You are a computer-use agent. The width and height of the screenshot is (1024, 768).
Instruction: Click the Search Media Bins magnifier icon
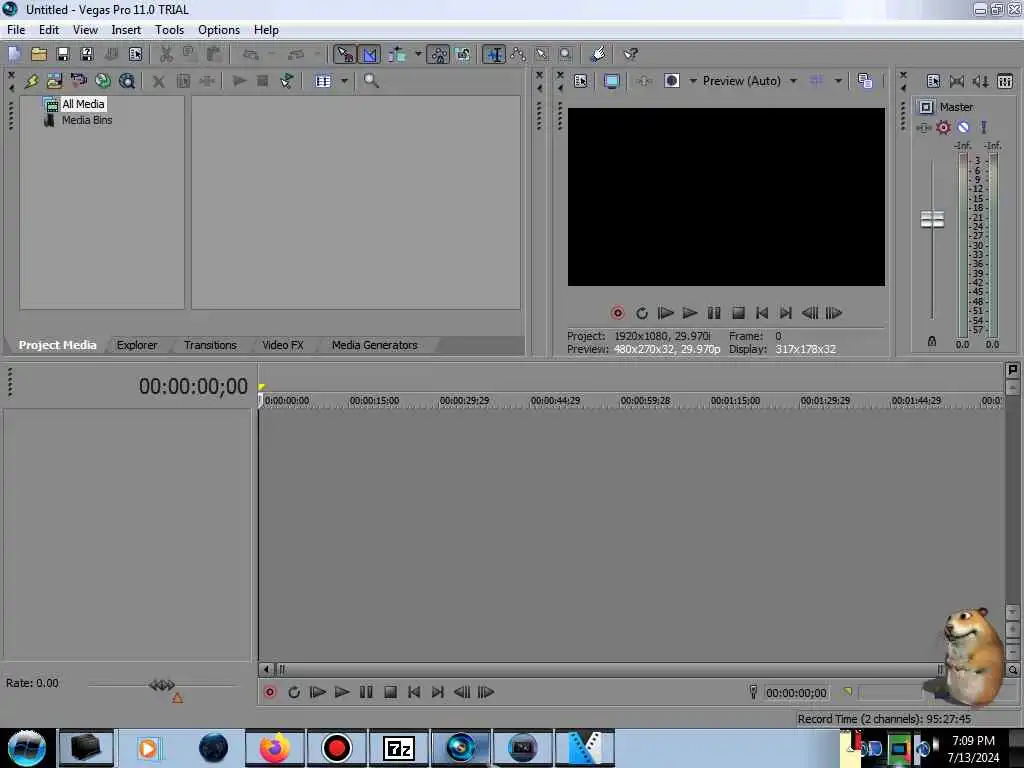372,80
